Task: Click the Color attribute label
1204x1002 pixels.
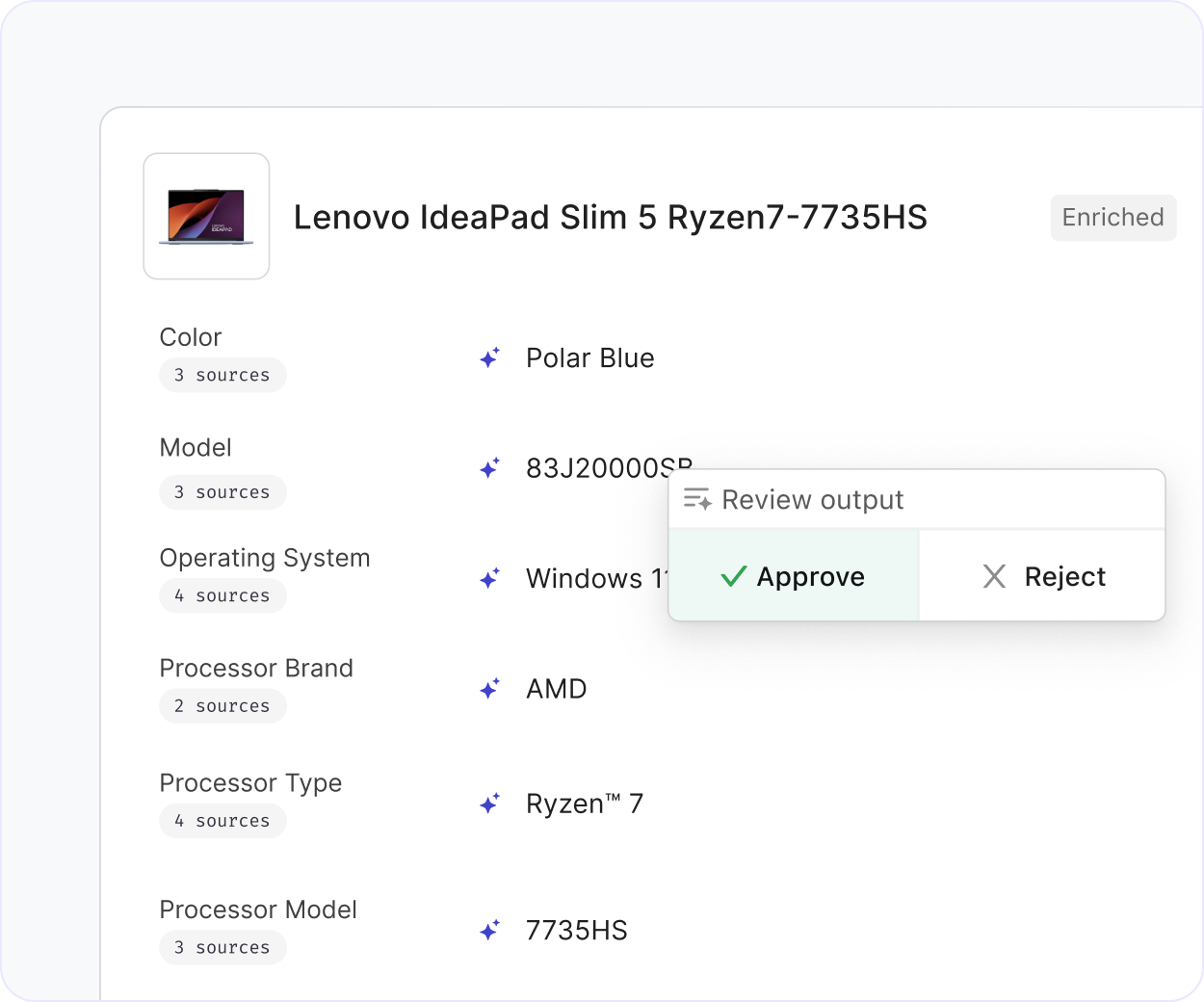Action: tap(191, 337)
